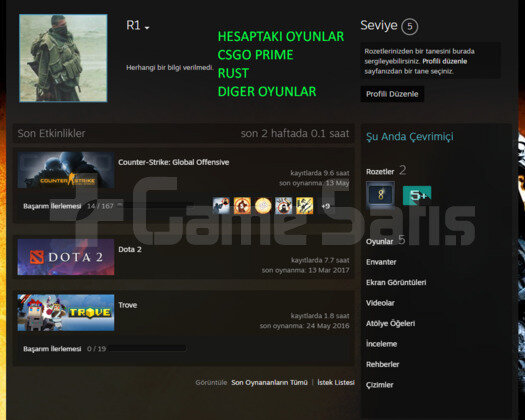Click CS:GO achievement progress bar 14 / 167
The width and height of the screenshot is (525, 420).
[156, 206]
